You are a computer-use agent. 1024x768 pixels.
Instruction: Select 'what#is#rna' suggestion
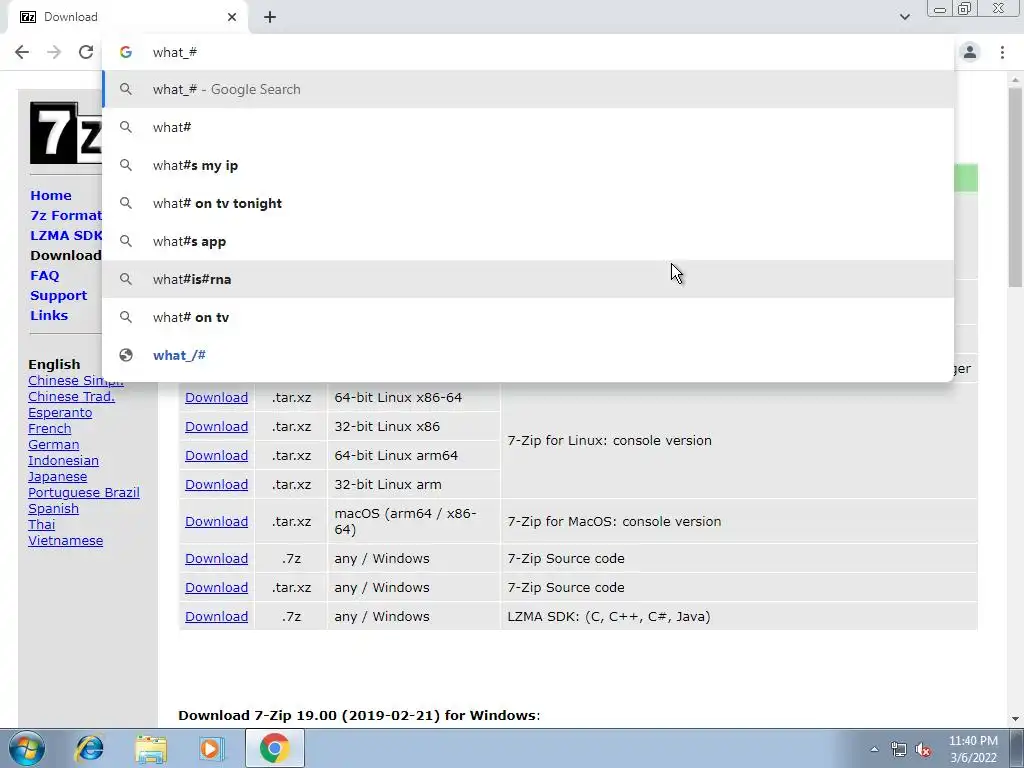coord(528,279)
